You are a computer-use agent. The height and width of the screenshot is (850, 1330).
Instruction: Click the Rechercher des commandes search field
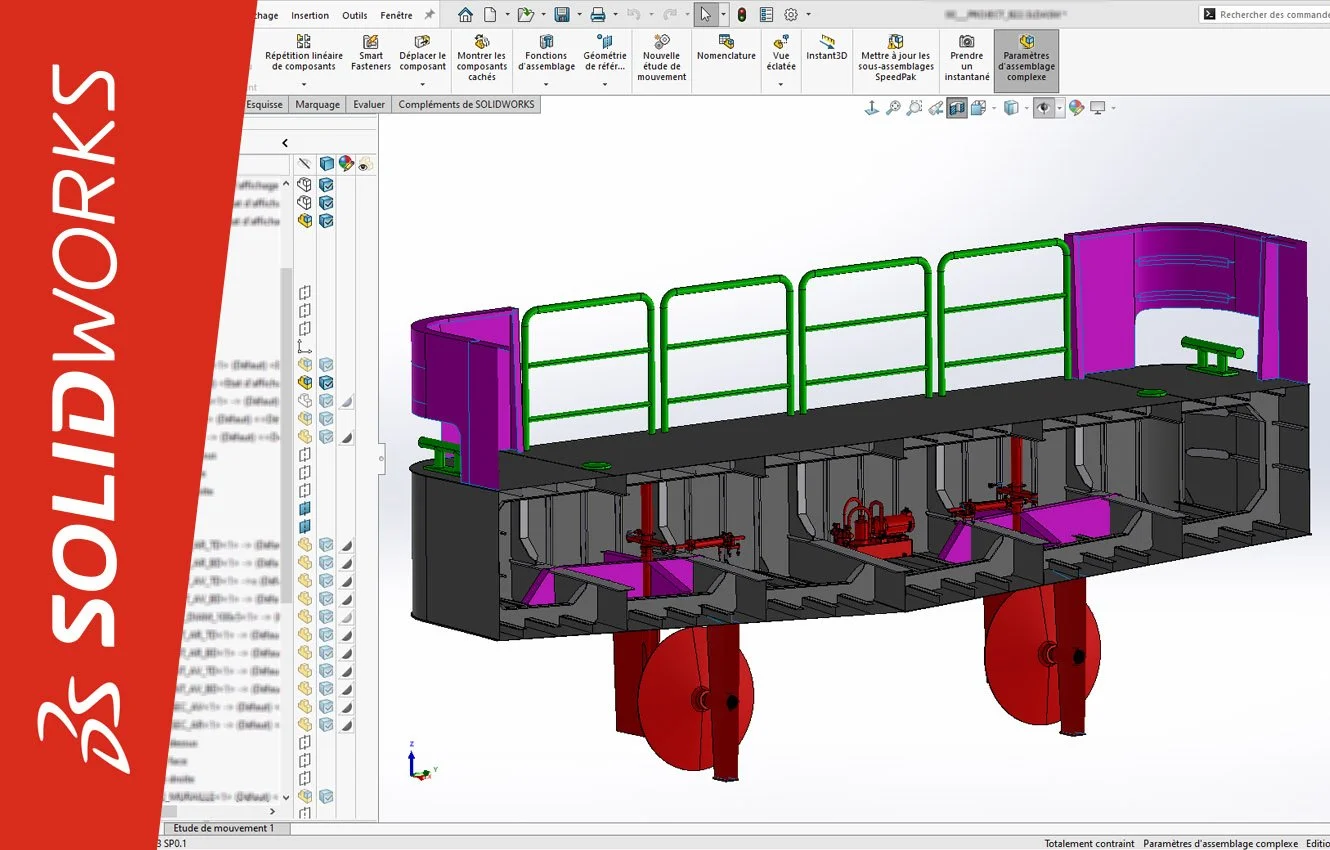click(x=1270, y=13)
